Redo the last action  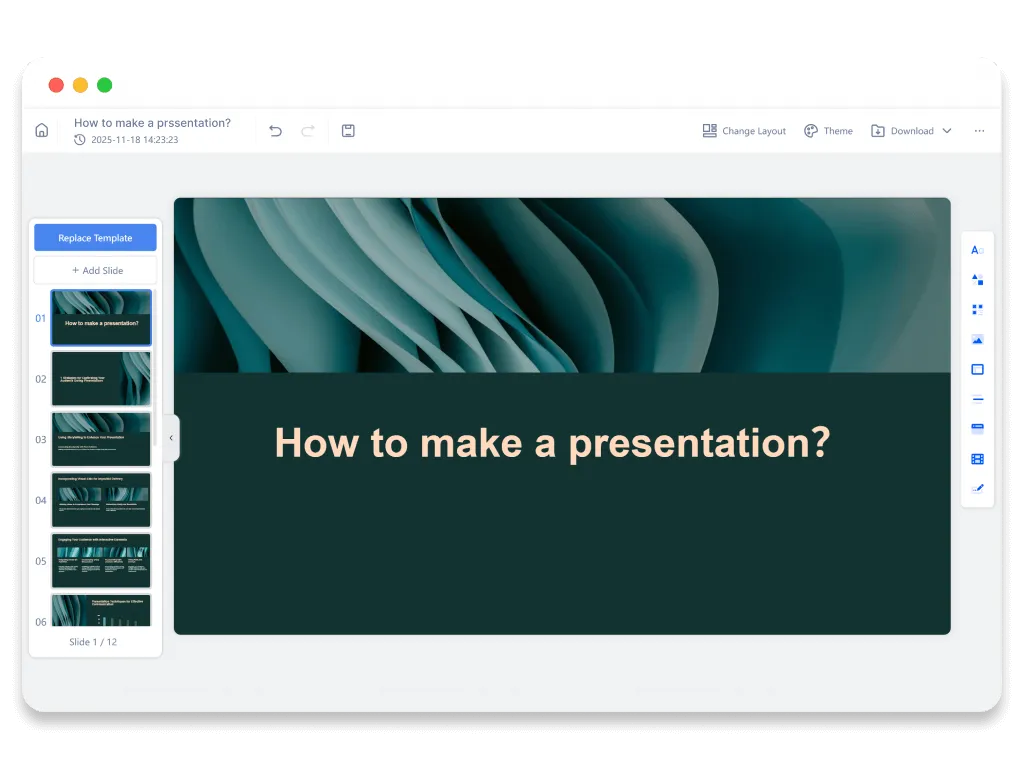309,130
